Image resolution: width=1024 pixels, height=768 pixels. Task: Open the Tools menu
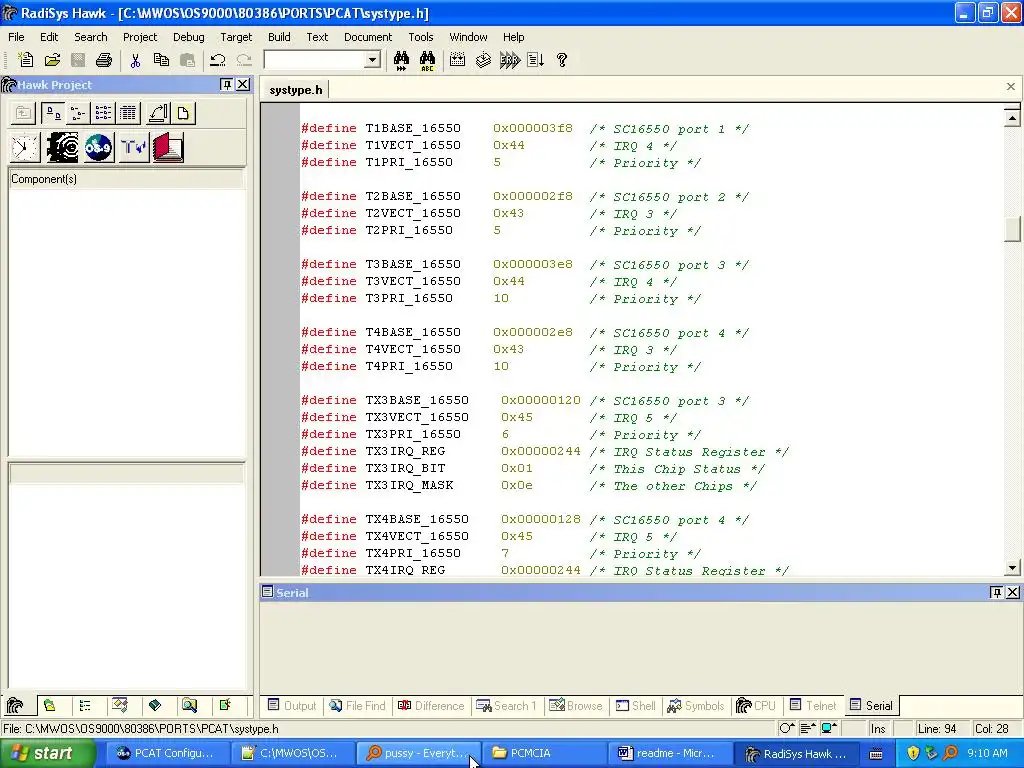point(421,37)
